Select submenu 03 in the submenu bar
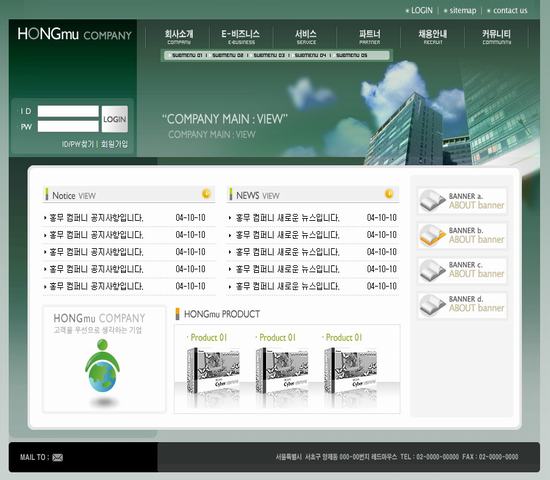Viewport: 550px width, 480px height. (x=269, y=55)
